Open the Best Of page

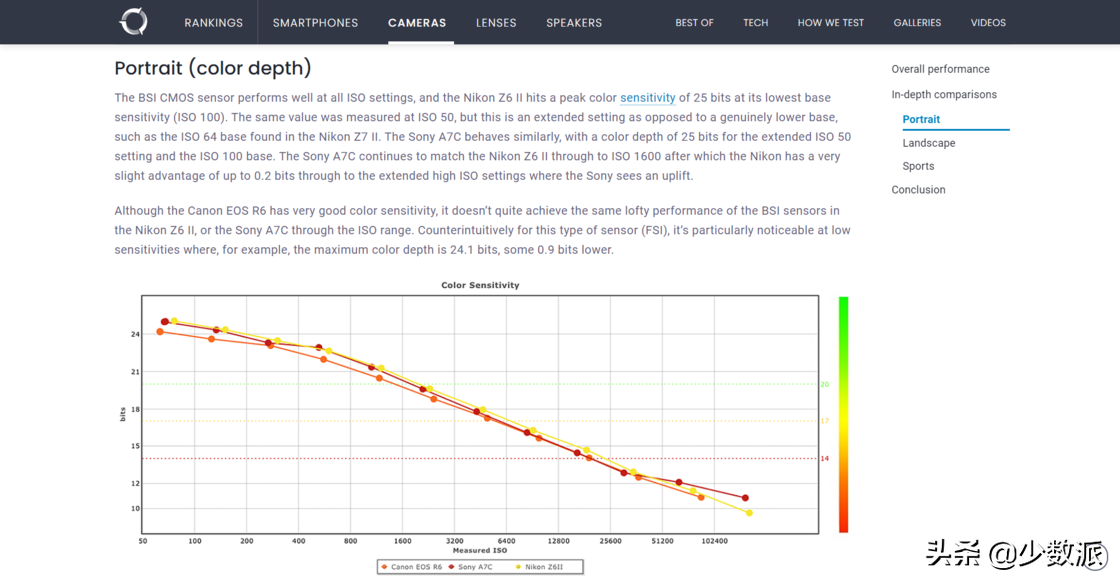tap(694, 23)
